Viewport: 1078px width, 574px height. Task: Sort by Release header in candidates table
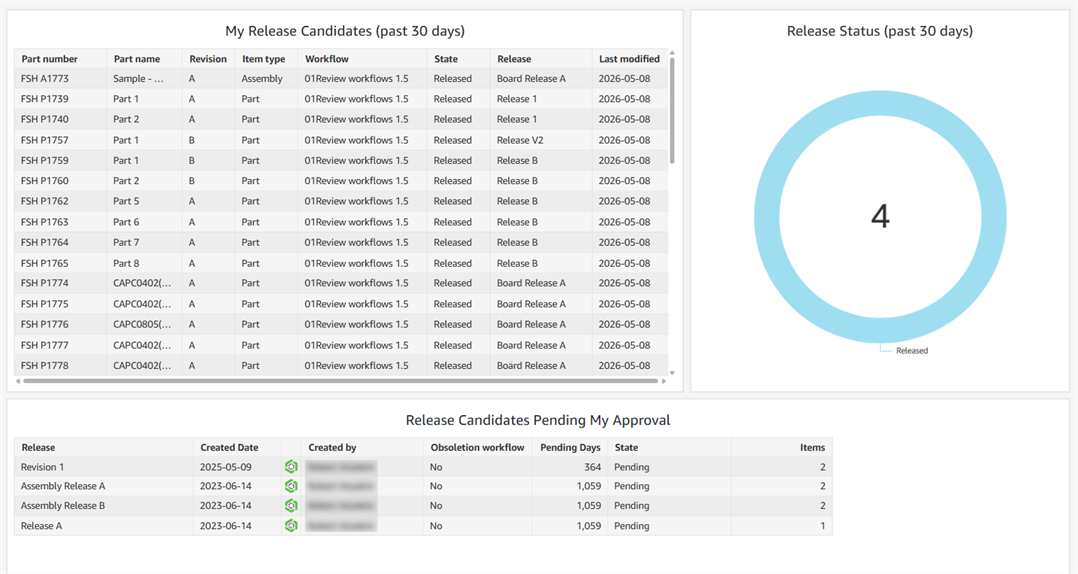(x=514, y=59)
